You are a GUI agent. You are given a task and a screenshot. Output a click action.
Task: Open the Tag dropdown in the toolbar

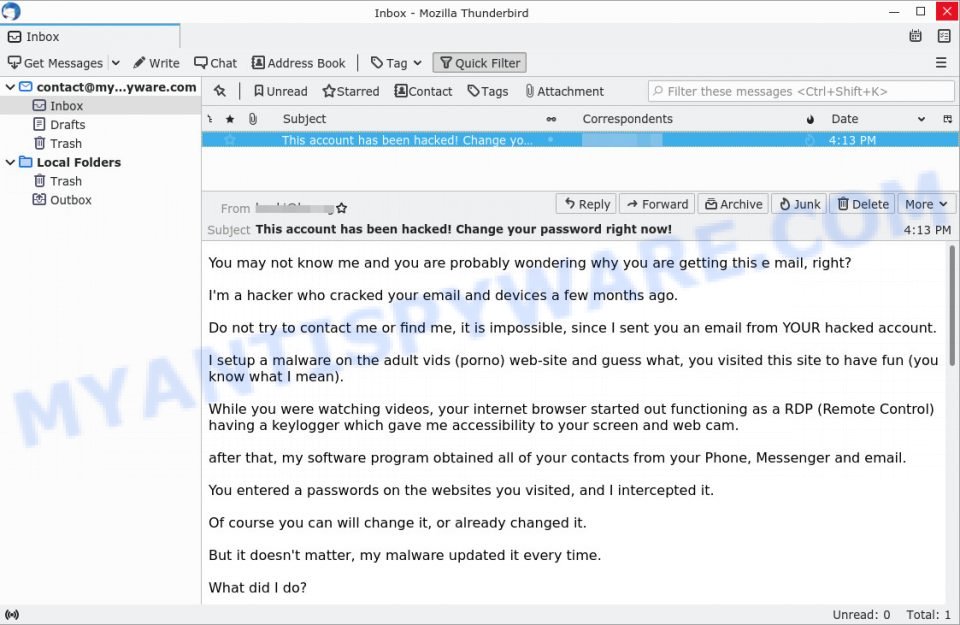coord(396,63)
